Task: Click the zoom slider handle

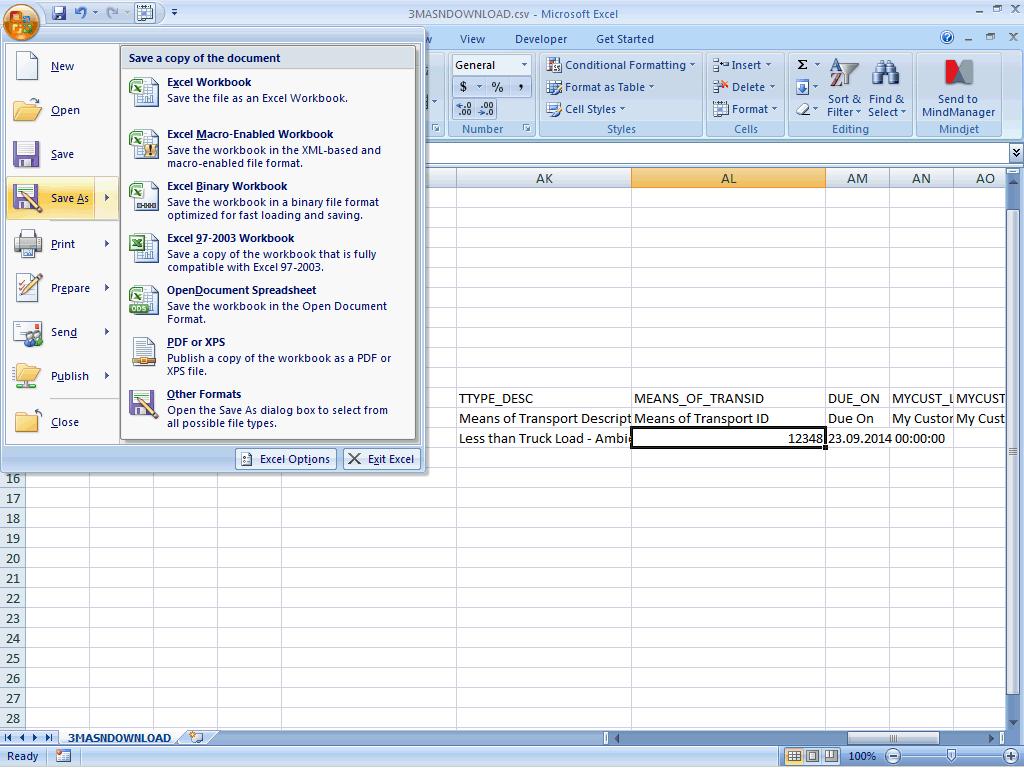Action: tap(952, 756)
